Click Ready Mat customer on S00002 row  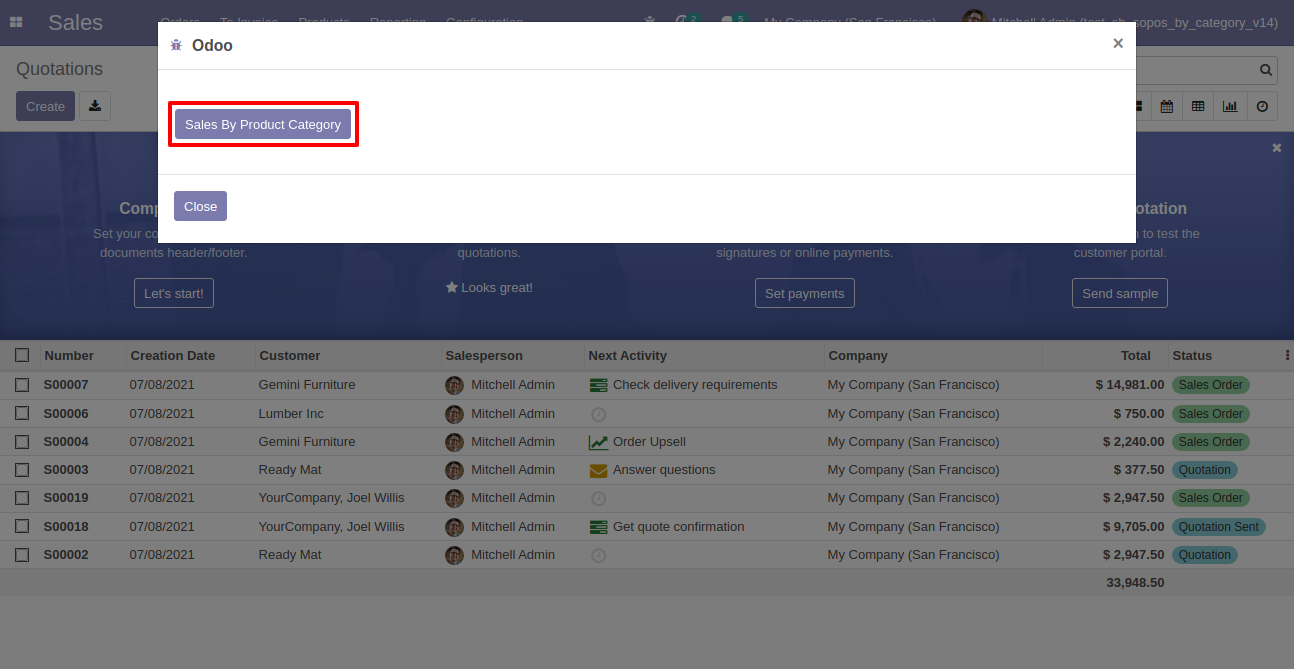pyautogui.click(x=290, y=555)
